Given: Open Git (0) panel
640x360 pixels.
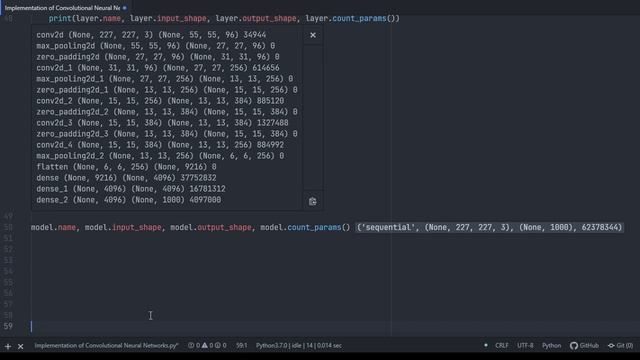Looking at the screenshot, I should click(620, 346).
